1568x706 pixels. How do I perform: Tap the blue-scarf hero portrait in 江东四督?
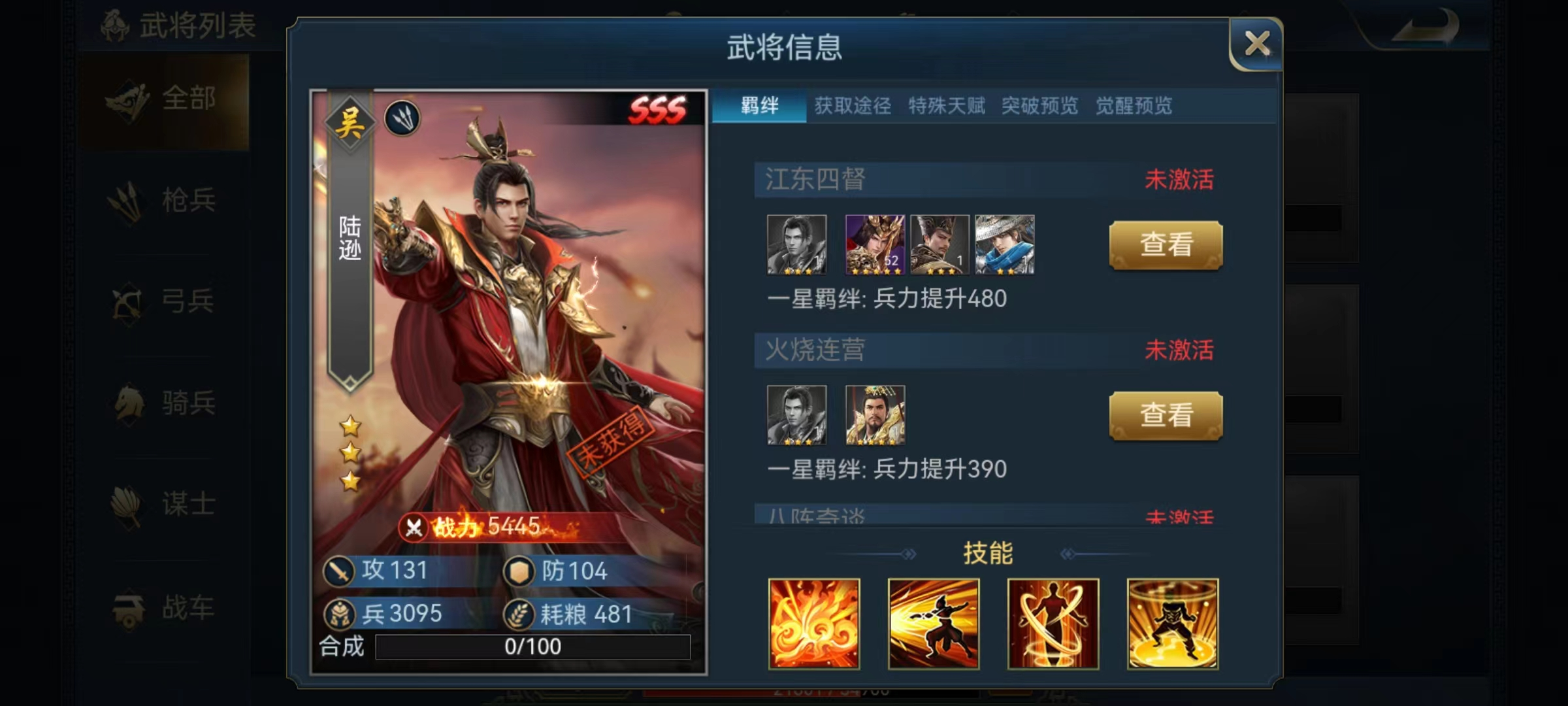[1004, 244]
